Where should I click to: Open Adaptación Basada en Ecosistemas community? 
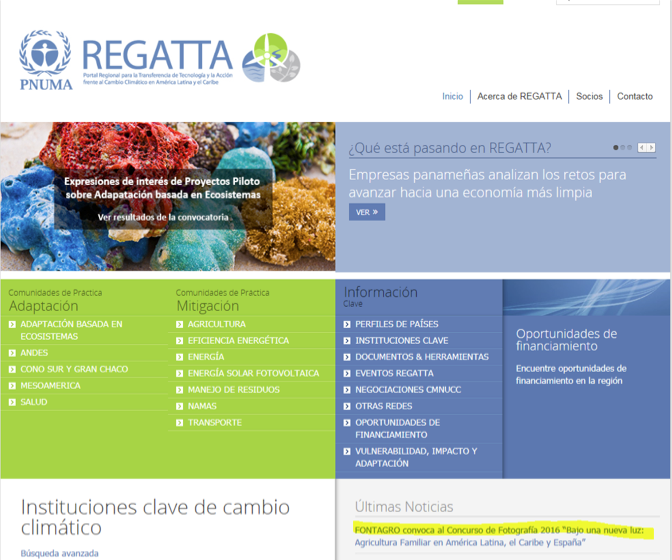tap(72, 330)
